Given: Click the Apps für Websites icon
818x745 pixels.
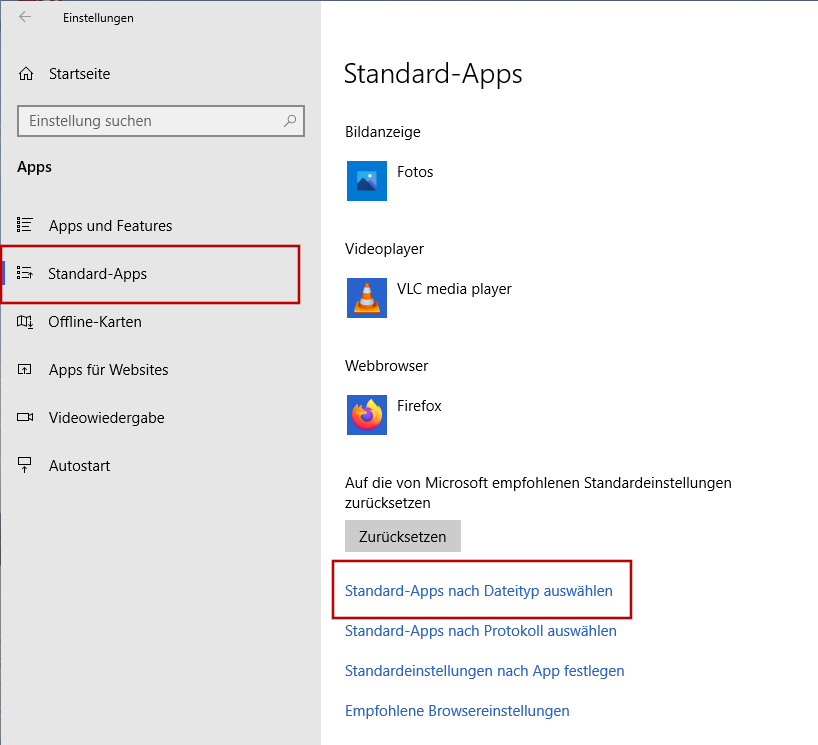Looking at the screenshot, I should coord(26,370).
